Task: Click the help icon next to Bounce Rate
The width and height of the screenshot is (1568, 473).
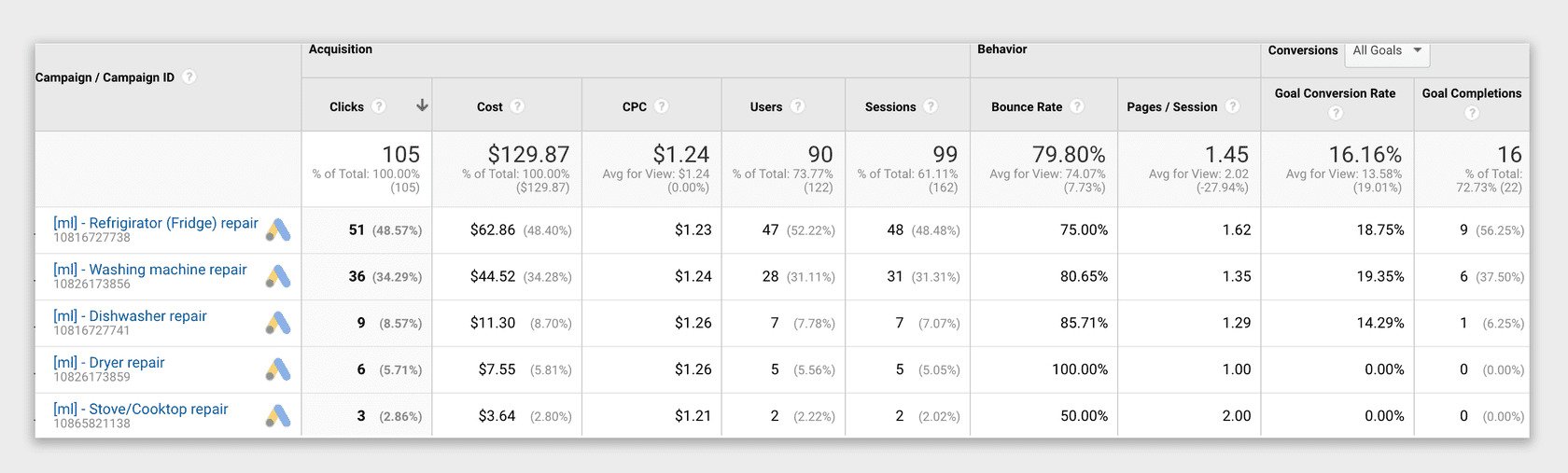Action: click(1077, 106)
